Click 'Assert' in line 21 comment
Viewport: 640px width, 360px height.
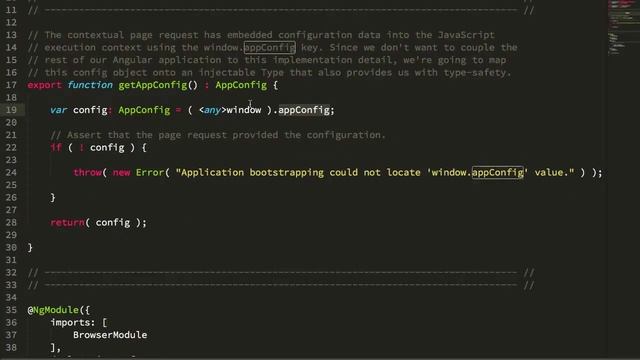point(84,135)
